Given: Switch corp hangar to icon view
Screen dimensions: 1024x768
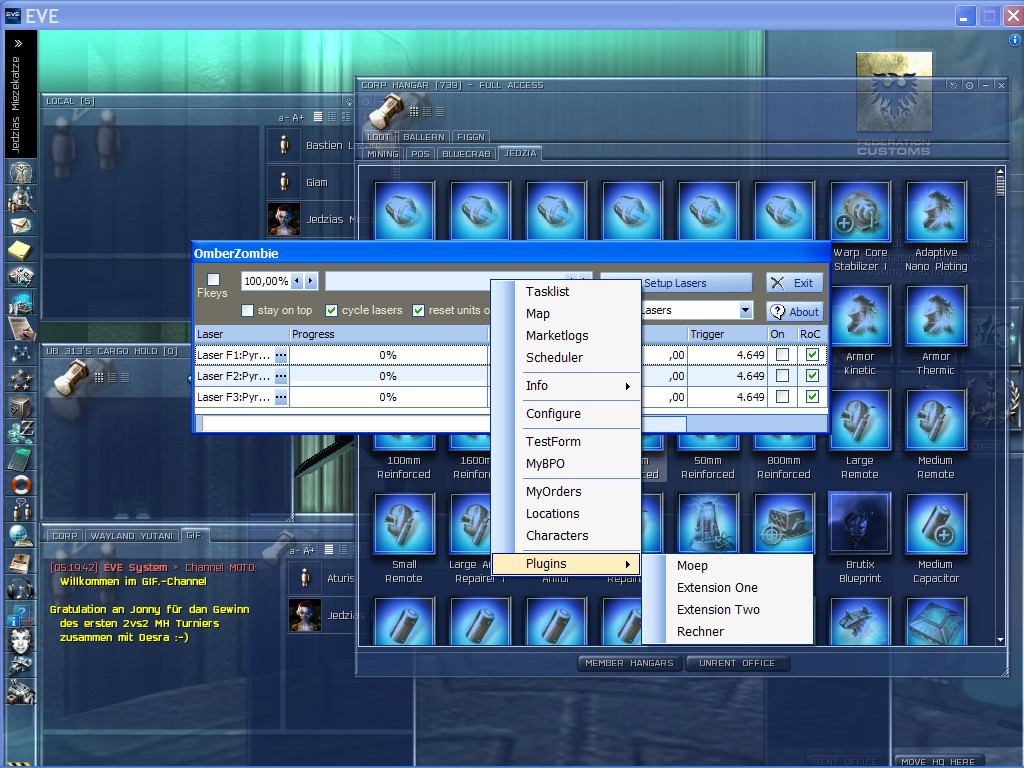Looking at the screenshot, I should pos(413,112).
